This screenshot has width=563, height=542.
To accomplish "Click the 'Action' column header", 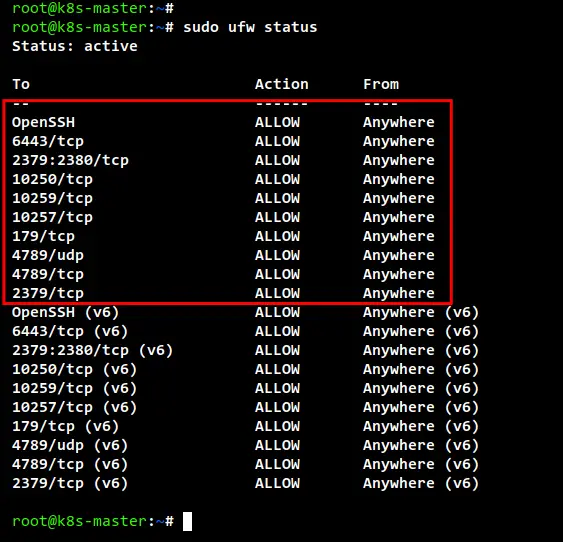I will point(282,84).
